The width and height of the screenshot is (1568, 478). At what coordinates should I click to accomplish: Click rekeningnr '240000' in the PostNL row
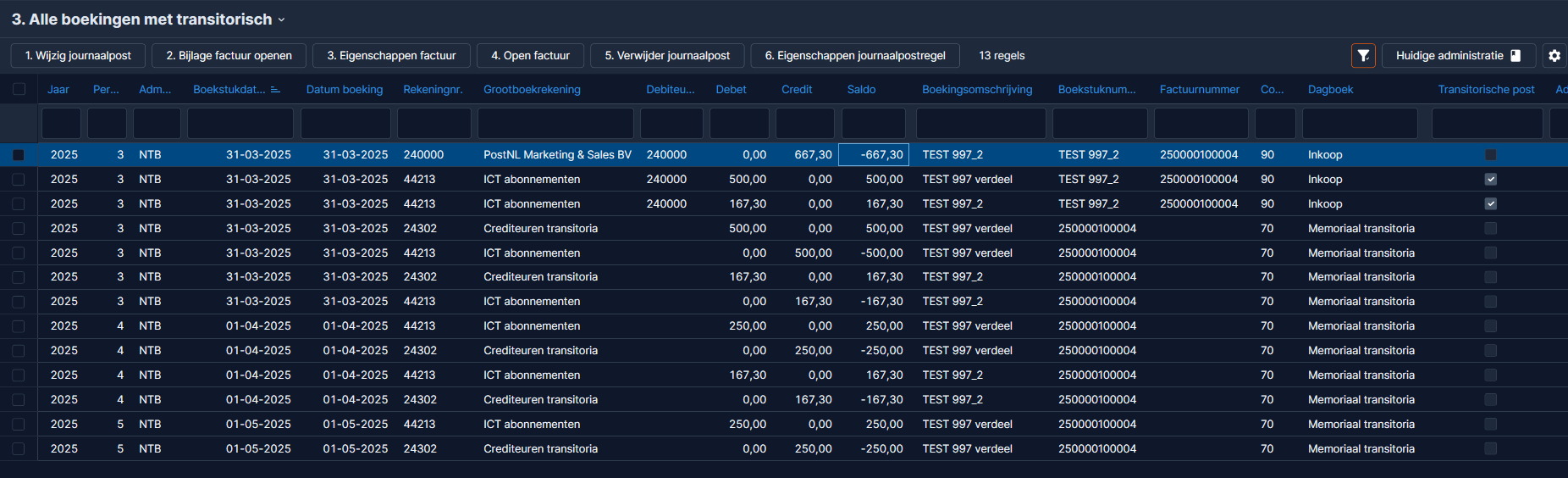[x=423, y=155]
